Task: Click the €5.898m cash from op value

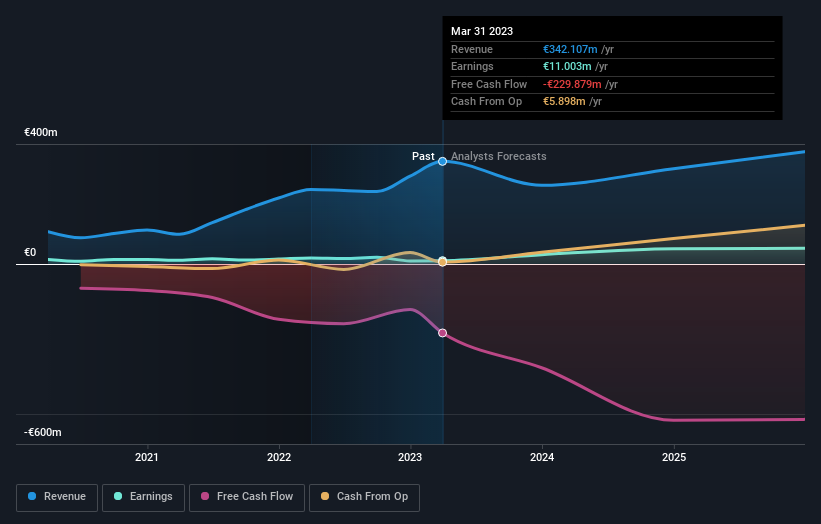Action: pos(564,102)
